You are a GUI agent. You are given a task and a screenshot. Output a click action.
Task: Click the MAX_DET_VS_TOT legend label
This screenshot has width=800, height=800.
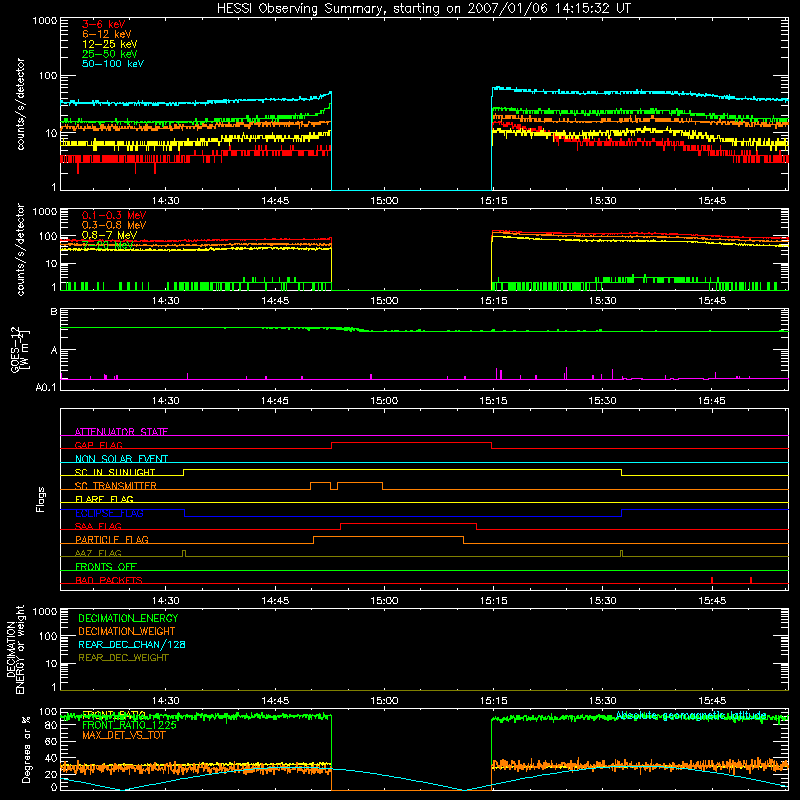[x=123, y=735]
